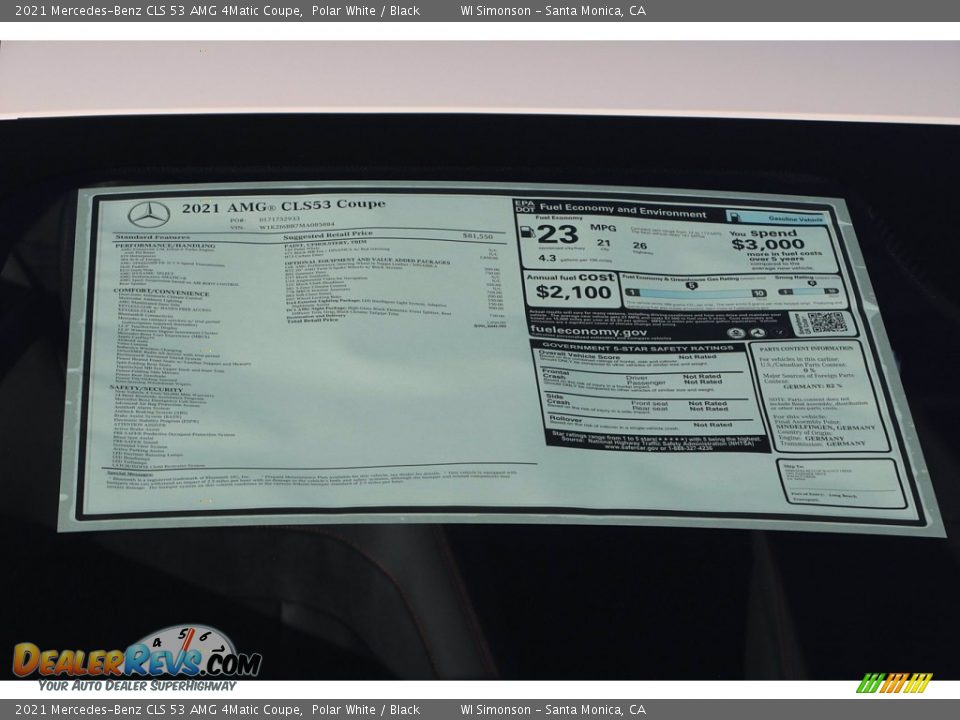The height and width of the screenshot is (720, 960).
Task: Click the 'Gasoline Vehicle' label
Action: tap(795, 219)
